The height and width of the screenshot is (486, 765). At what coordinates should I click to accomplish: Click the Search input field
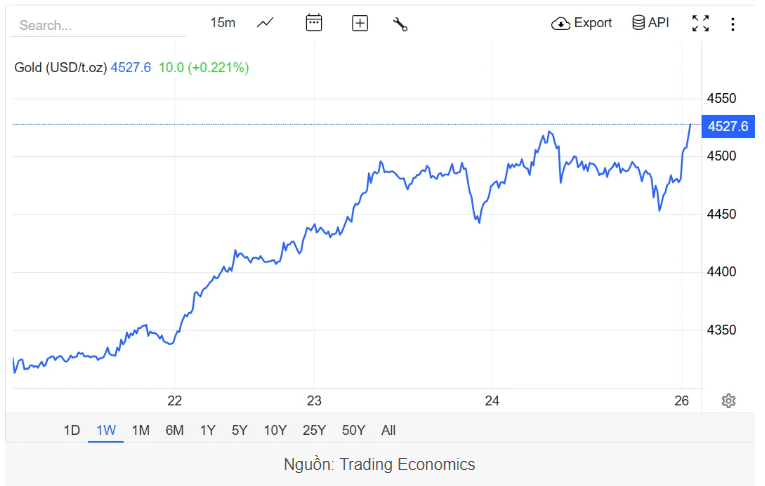point(100,25)
